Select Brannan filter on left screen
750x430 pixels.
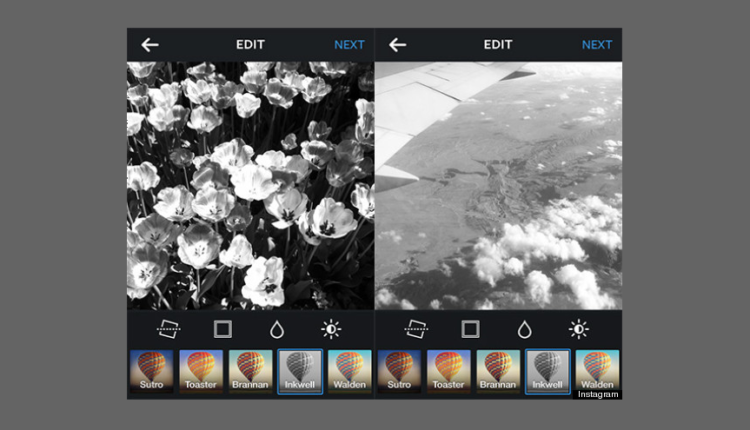point(250,372)
